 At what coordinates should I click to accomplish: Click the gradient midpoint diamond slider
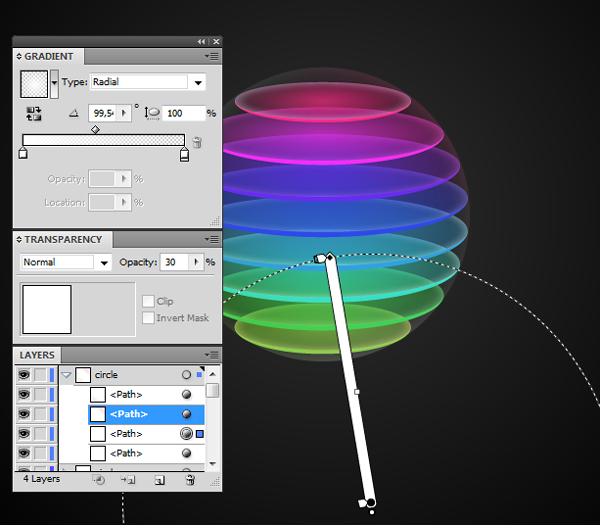point(95,130)
